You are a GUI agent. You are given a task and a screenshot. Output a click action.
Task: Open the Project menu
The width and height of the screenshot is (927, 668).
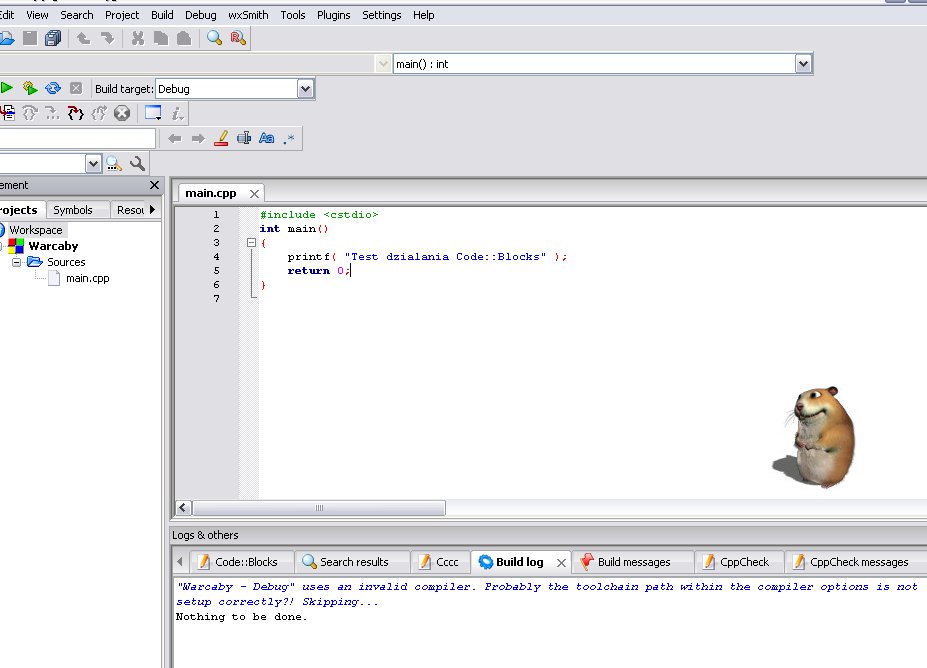(122, 15)
